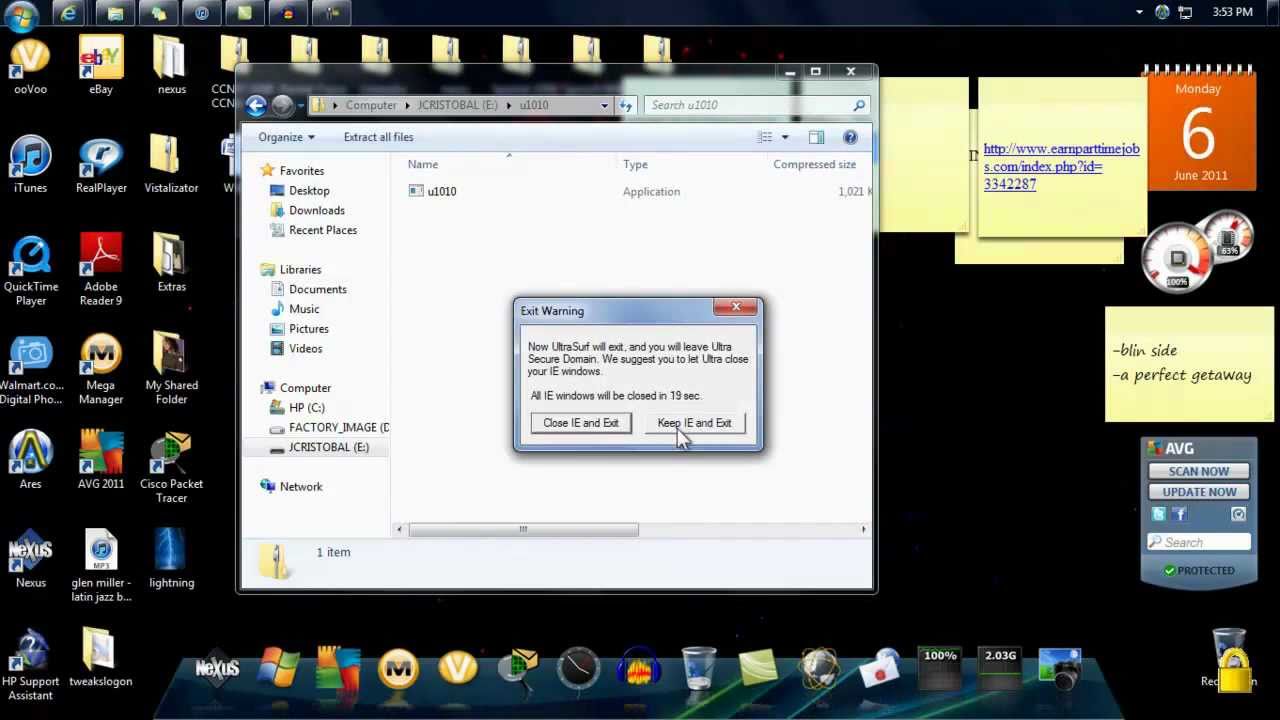Click the 'Close IE and Exit' button

pyautogui.click(x=581, y=423)
